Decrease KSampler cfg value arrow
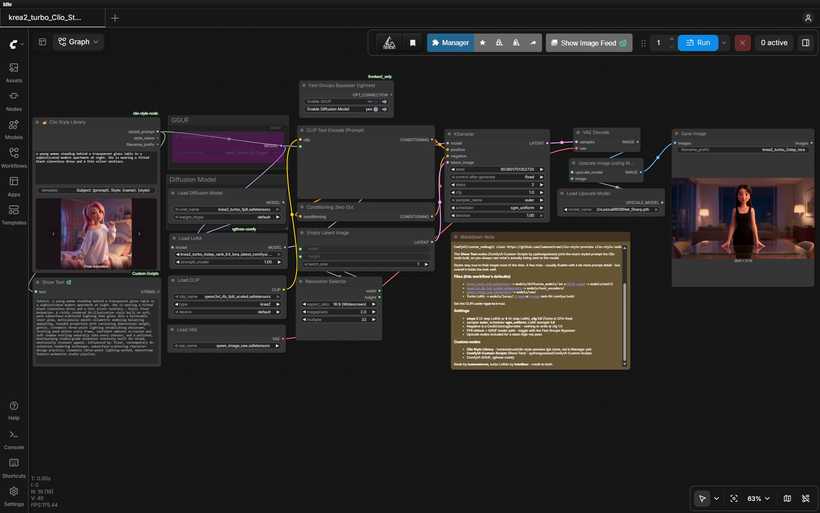820x513 pixels. [453, 192]
